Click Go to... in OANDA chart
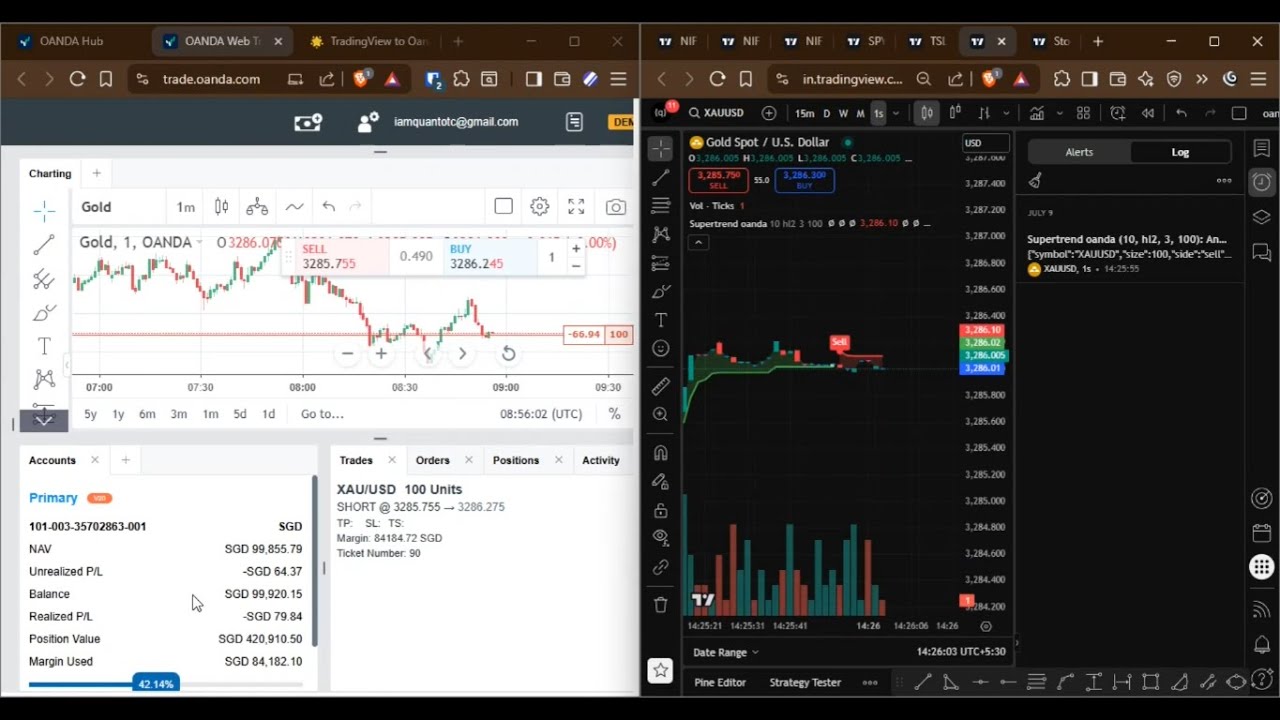The height and width of the screenshot is (720, 1280). pos(322,414)
